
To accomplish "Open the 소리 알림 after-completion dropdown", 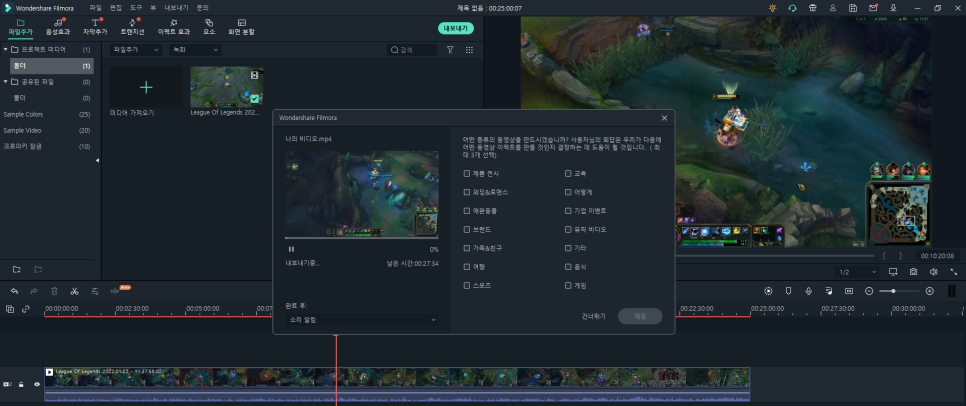I will tap(362, 320).
